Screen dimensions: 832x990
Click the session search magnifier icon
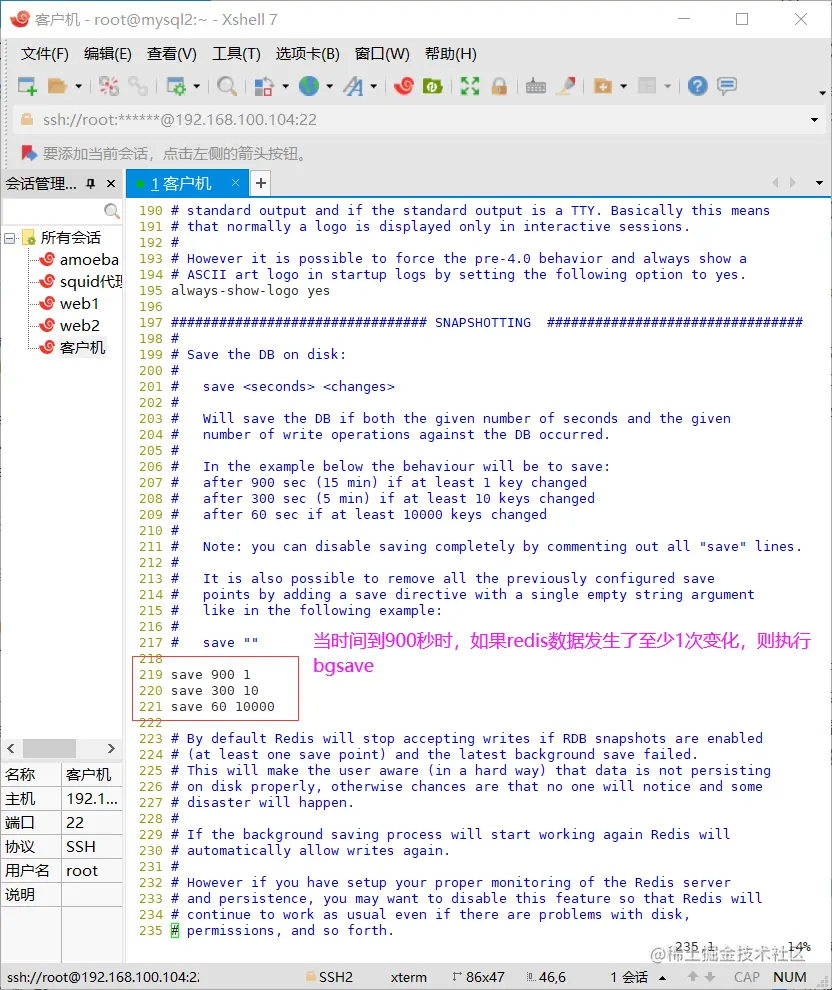click(111, 210)
